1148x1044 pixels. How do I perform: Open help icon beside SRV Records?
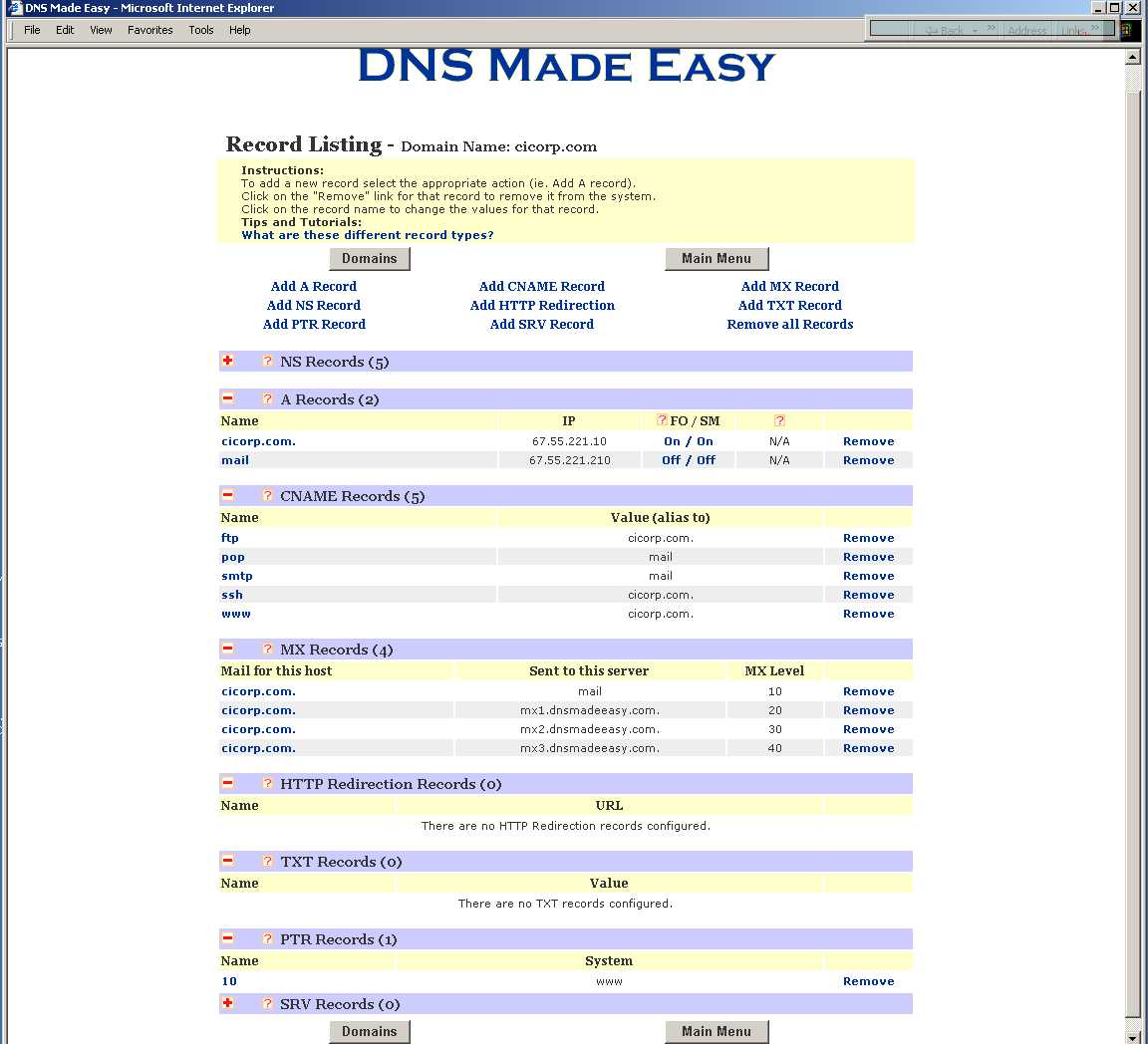click(x=267, y=1003)
